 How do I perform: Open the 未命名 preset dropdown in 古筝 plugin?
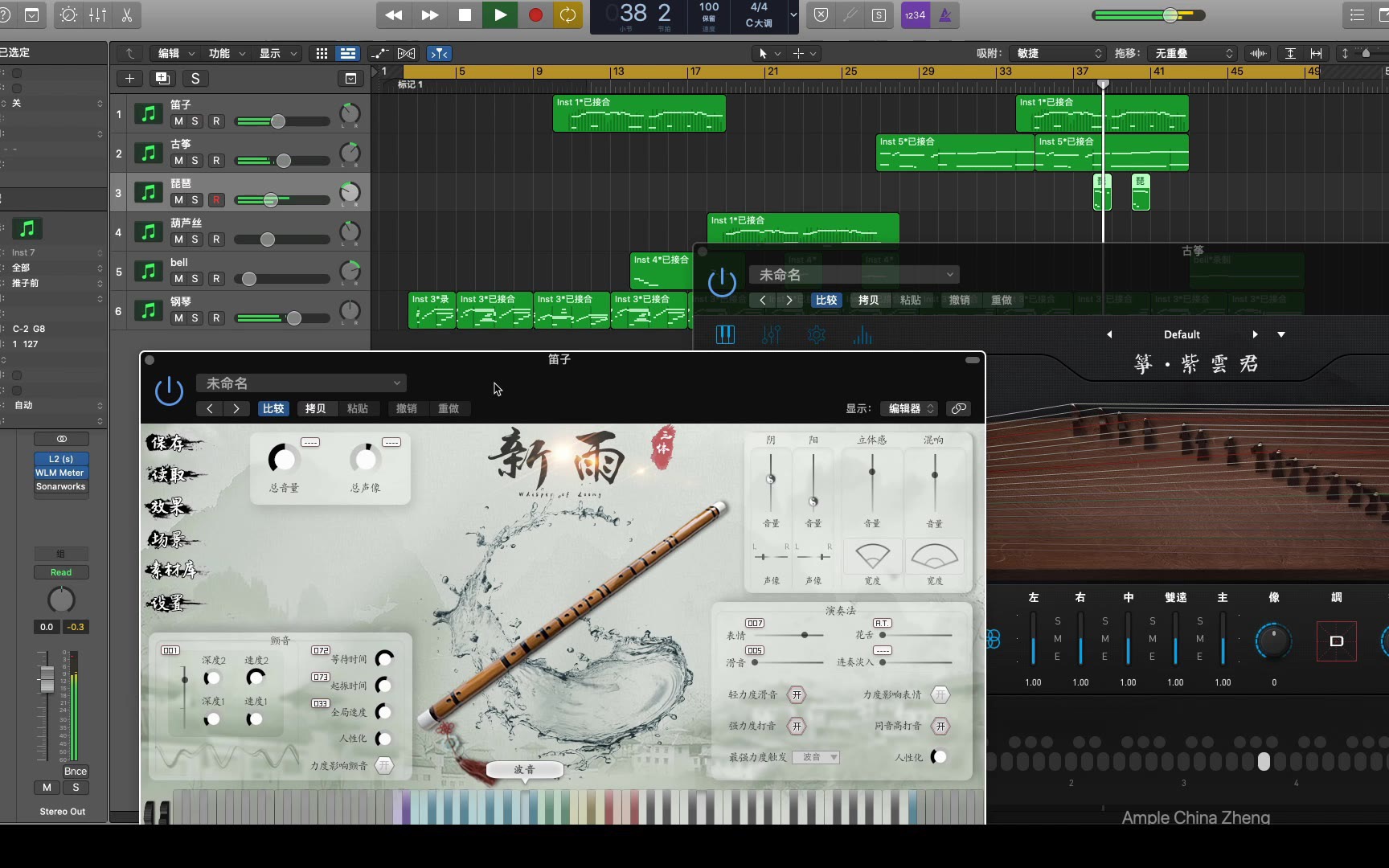855,275
